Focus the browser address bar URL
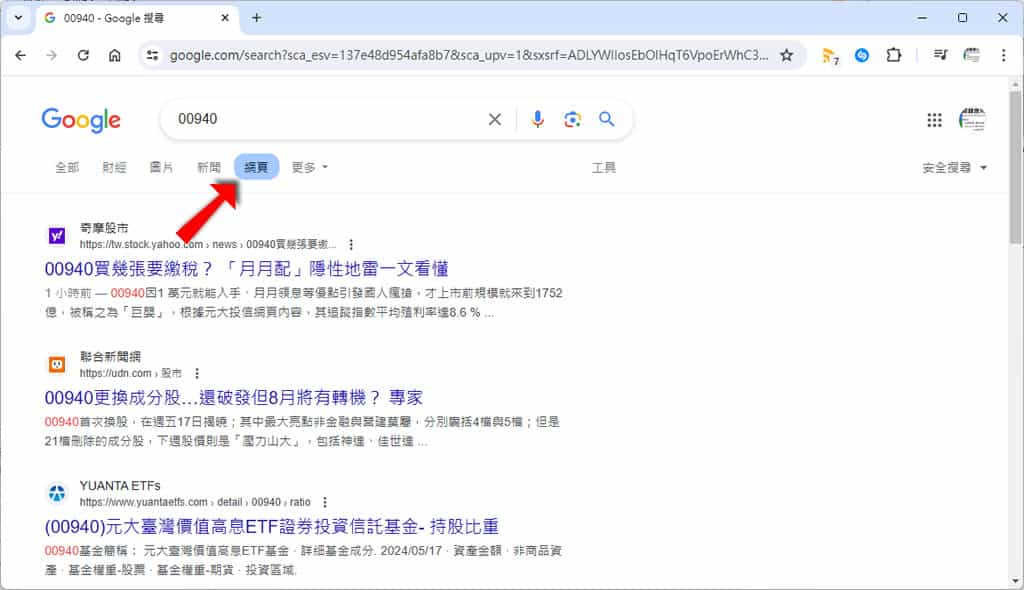This screenshot has height=590, width=1024. (468, 56)
